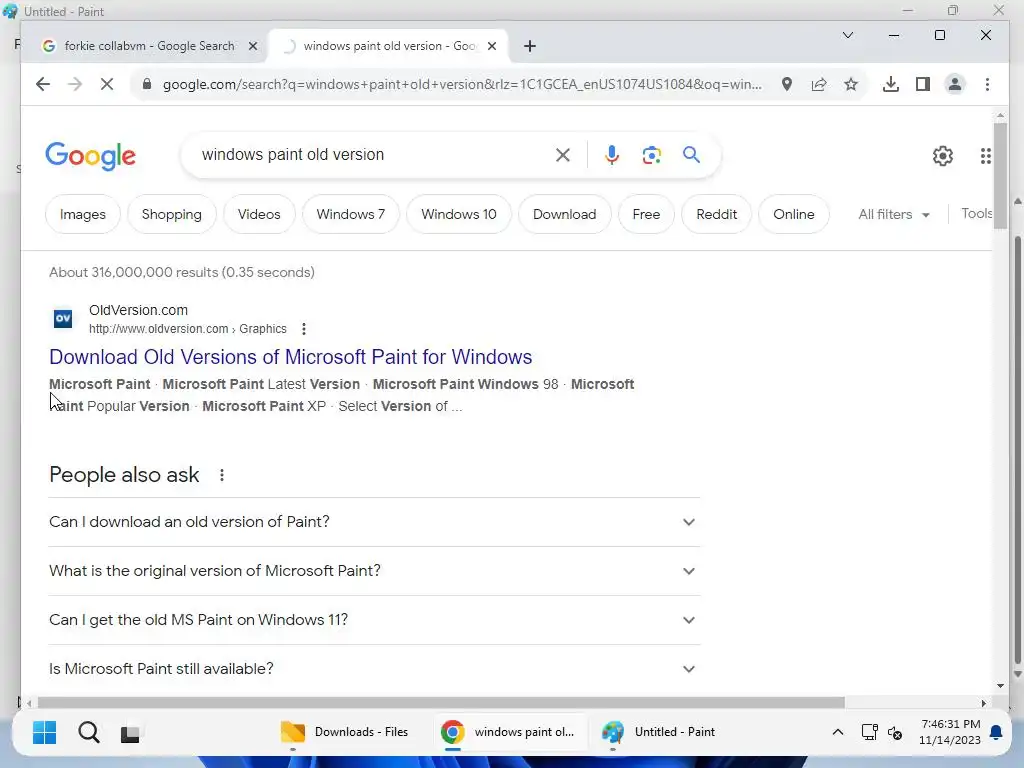1024x768 pixels.
Task: Start voice search with microphone
Action: 611,155
